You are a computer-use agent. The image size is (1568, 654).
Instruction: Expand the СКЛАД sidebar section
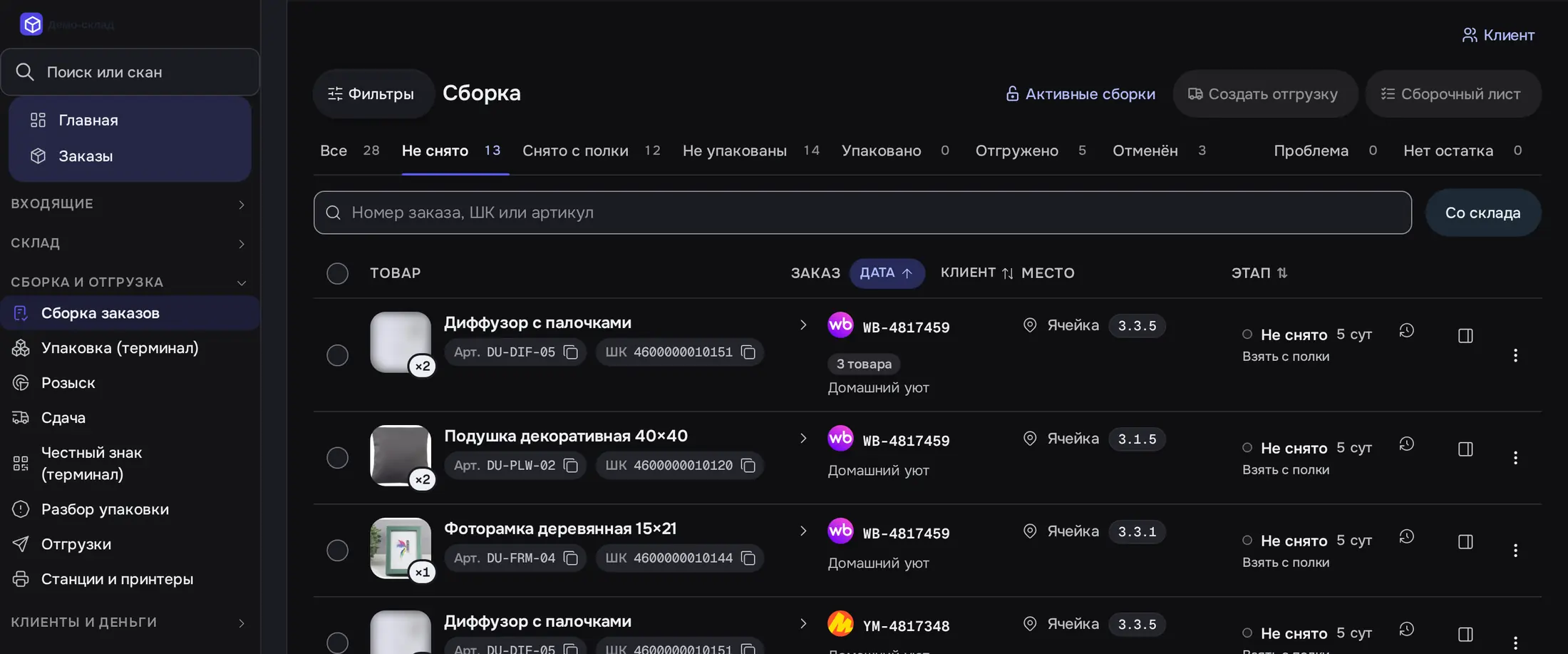click(130, 243)
